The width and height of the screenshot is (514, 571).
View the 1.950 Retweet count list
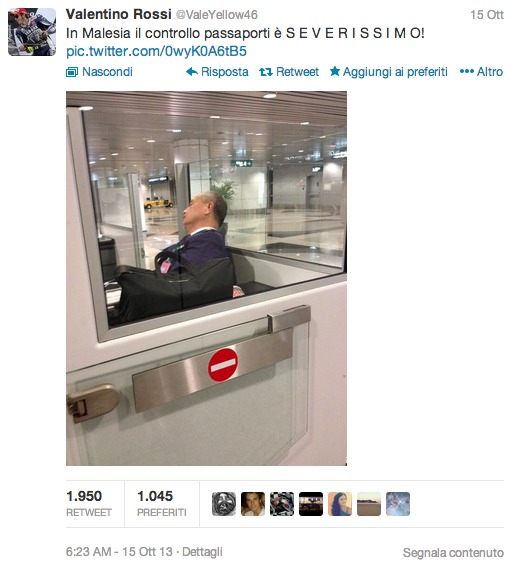(89, 504)
